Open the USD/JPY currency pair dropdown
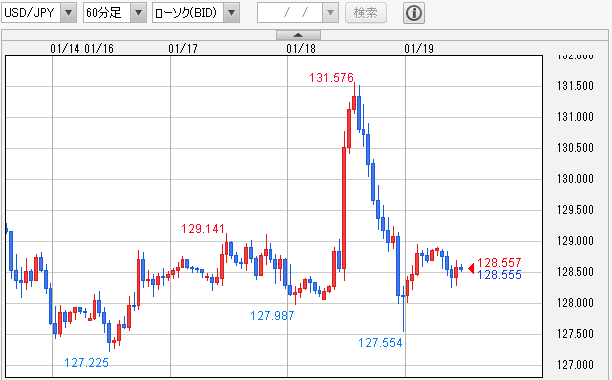Image resolution: width=612 pixels, height=380 pixels. [x=68, y=13]
